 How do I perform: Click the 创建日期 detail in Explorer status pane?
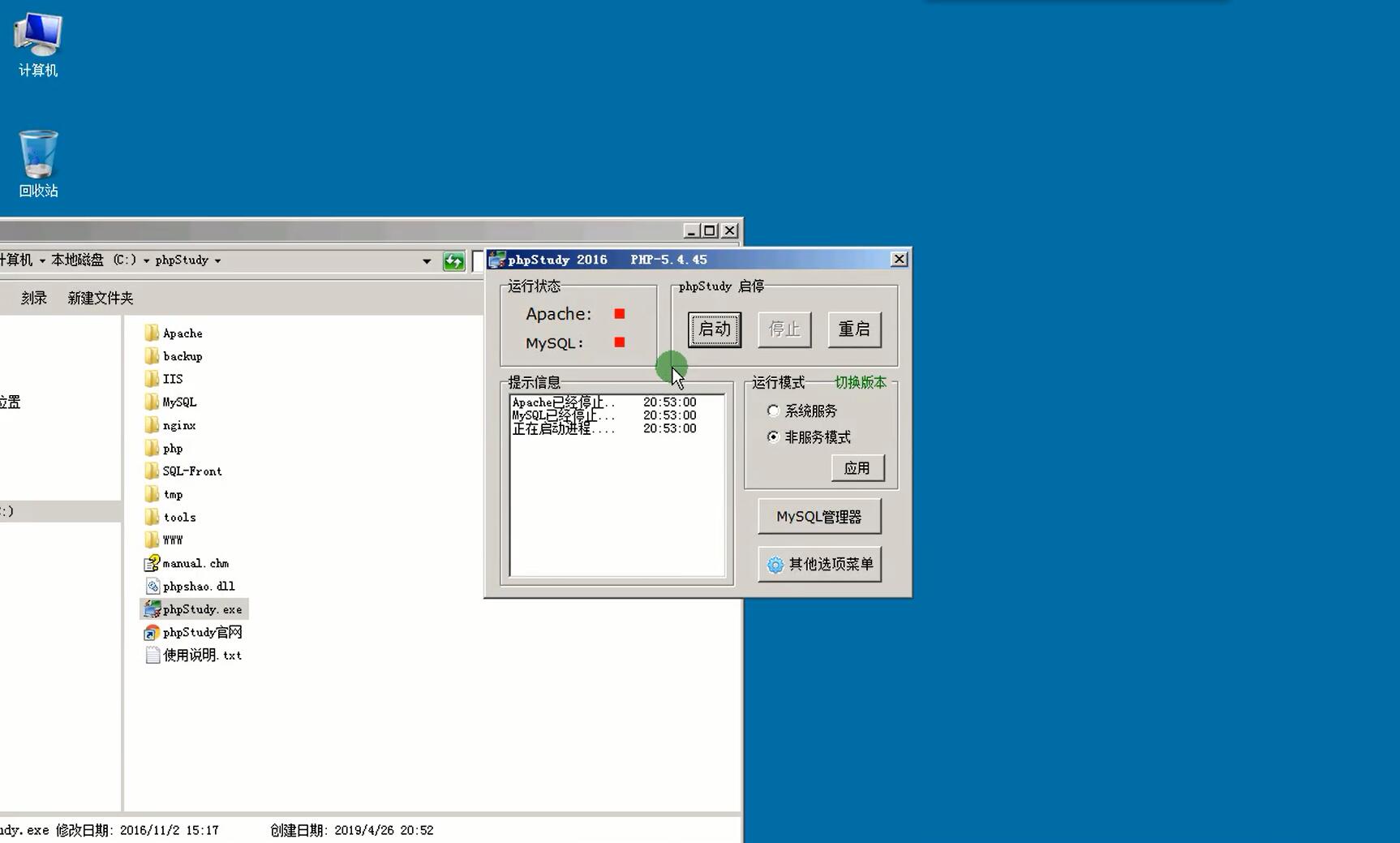click(352, 830)
